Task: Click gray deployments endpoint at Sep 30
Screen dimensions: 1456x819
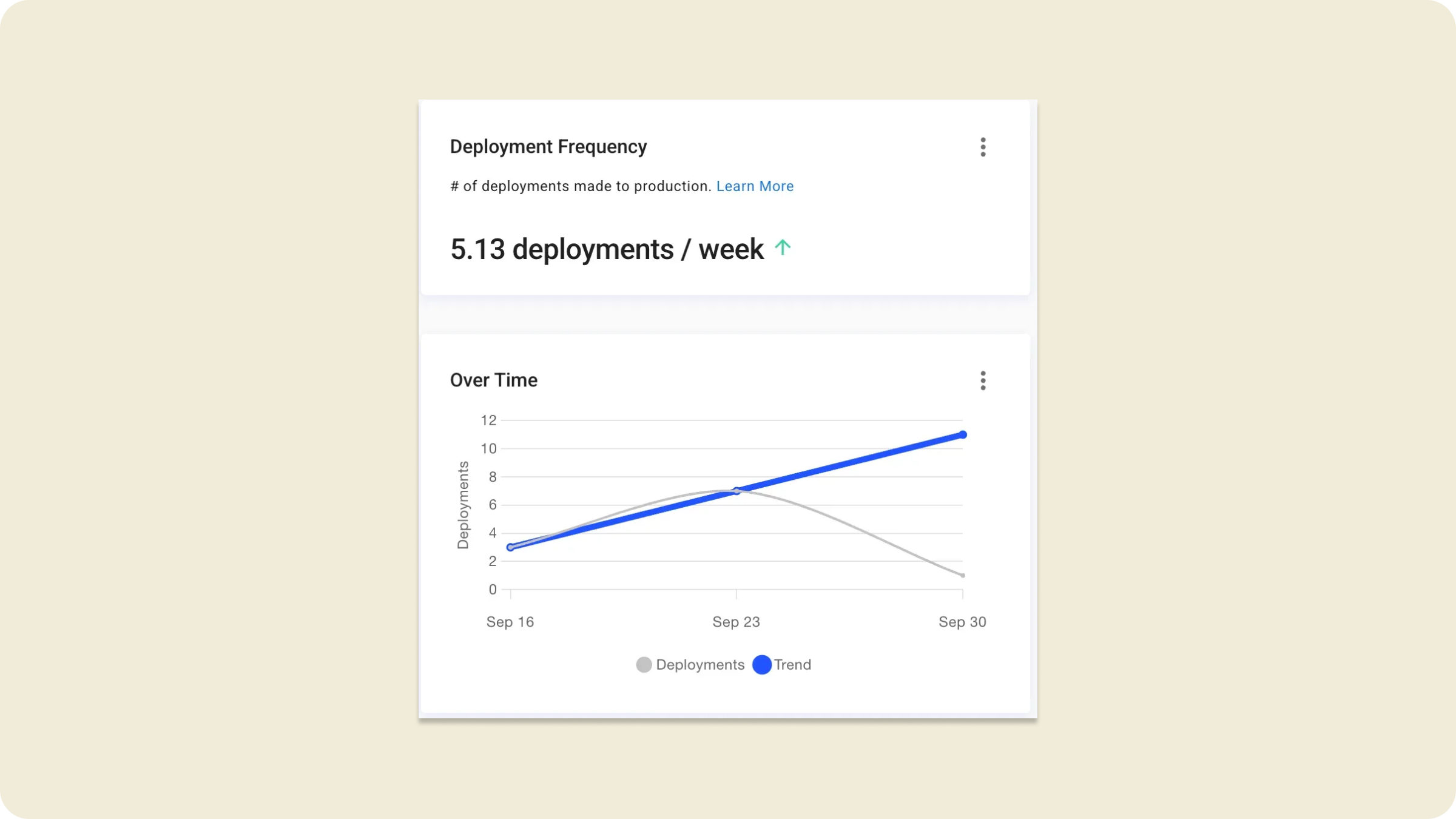Action: (x=962, y=575)
